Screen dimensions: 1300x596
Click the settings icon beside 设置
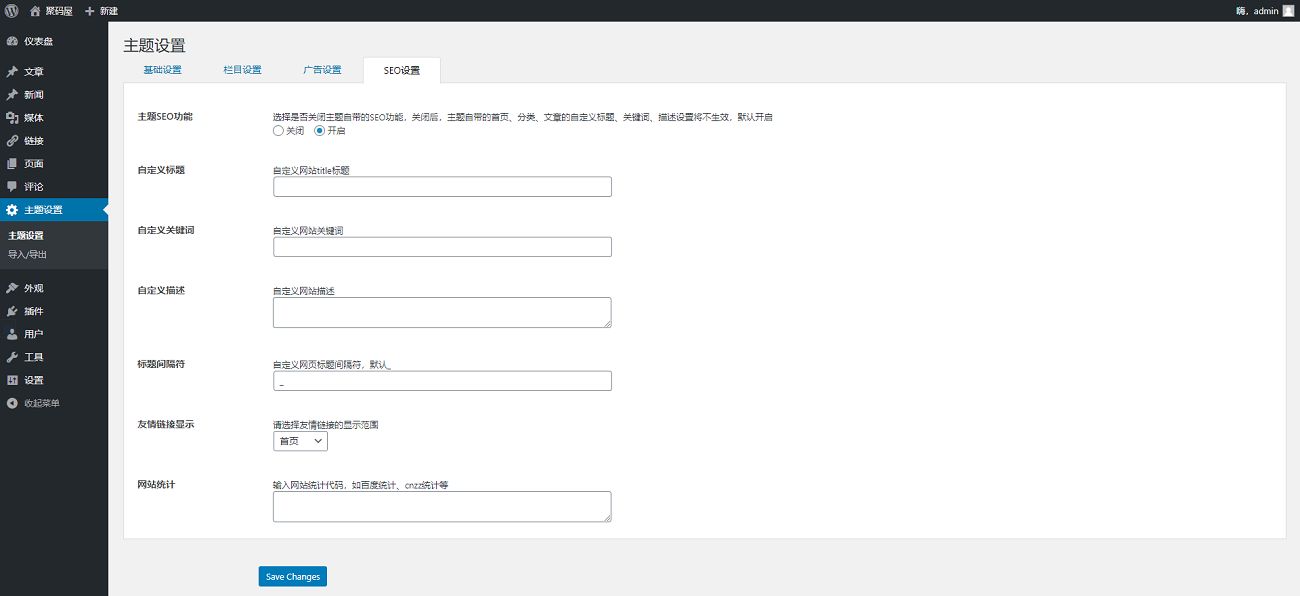[x=12, y=380]
